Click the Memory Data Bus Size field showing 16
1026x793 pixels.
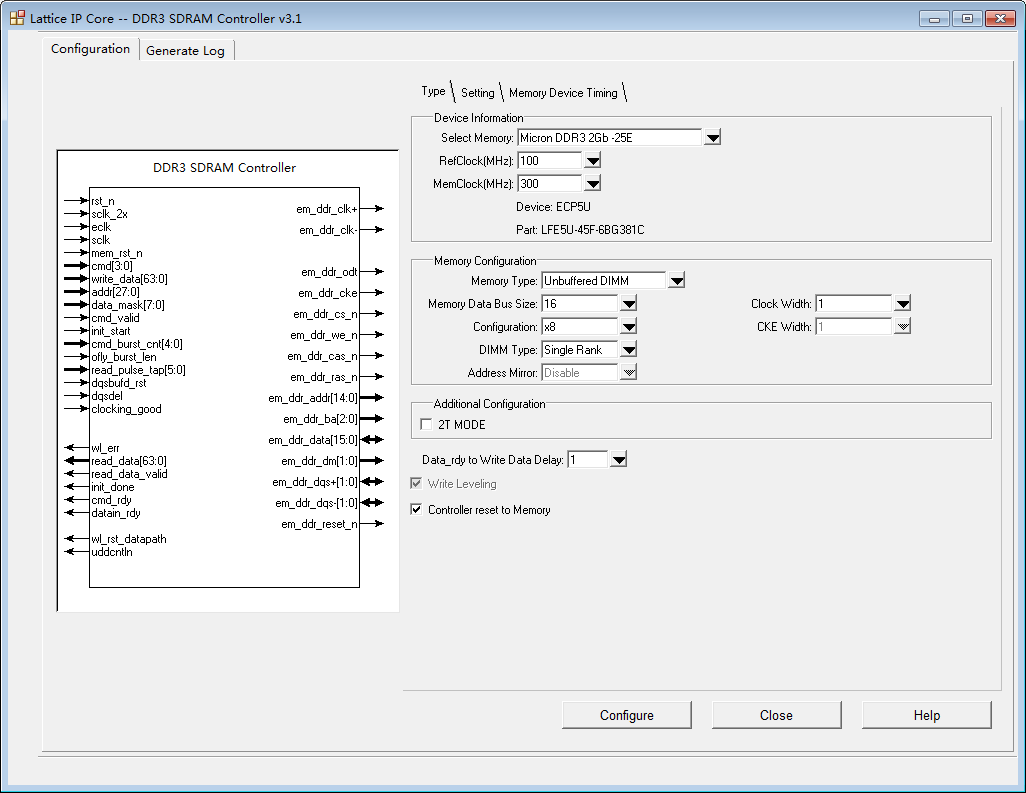[x=580, y=304]
